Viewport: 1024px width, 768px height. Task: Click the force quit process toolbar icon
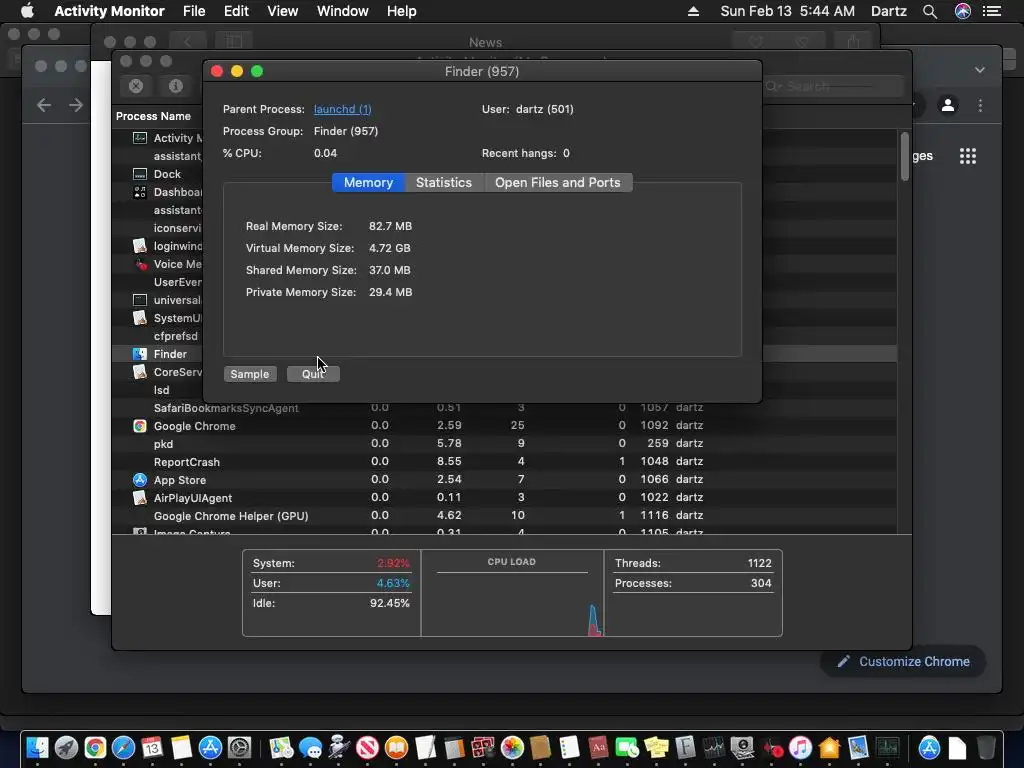pos(136,86)
